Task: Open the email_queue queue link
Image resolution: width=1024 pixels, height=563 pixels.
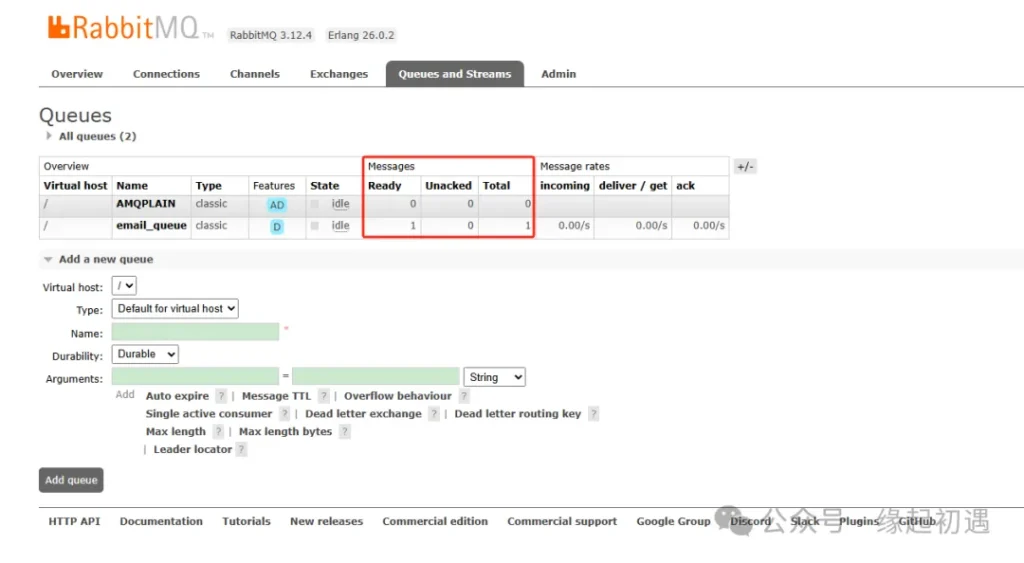Action: point(151,226)
